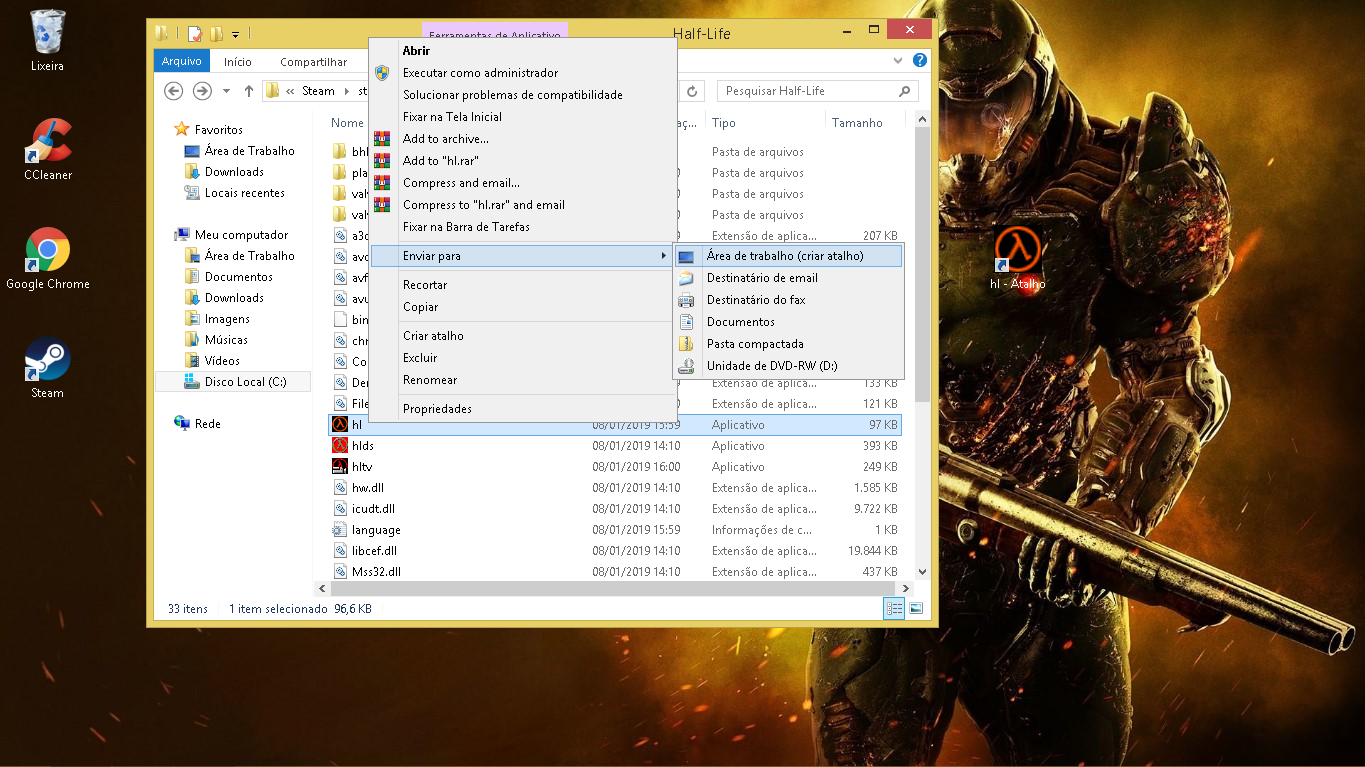Image resolution: width=1365 pixels, height=767 pixels.
Task: Open Músicas in the navigation pane
Action: [x=217, y=340]
